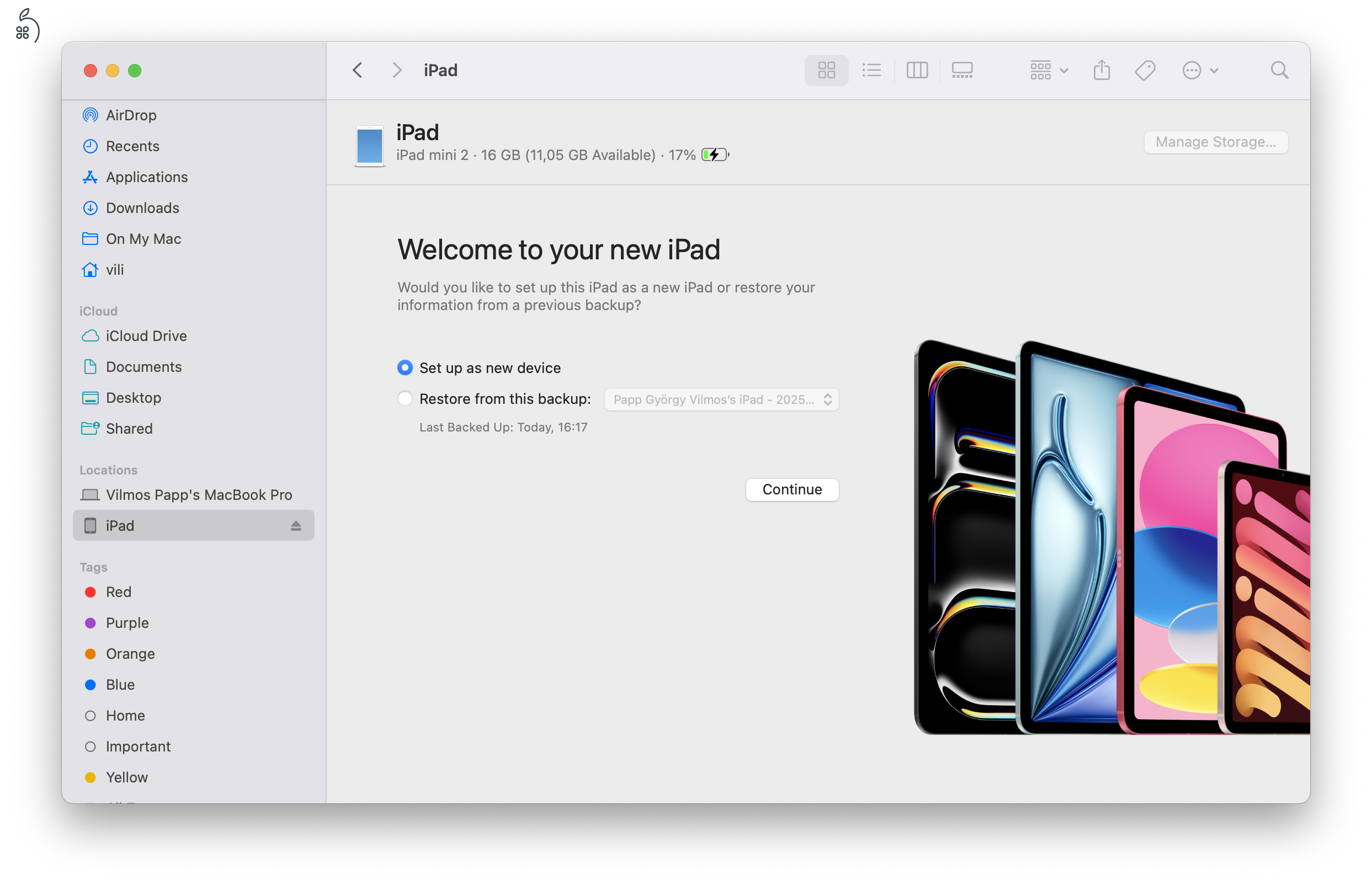Image resolution: width=1372 pixels, height=885 pixels.
Task: Open AirDrop in the sidebar
Action: click(194, 115)
